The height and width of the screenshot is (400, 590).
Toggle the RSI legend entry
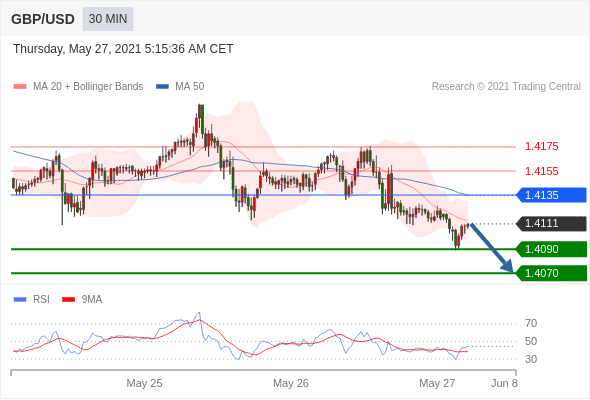click(x=32, y=300)
